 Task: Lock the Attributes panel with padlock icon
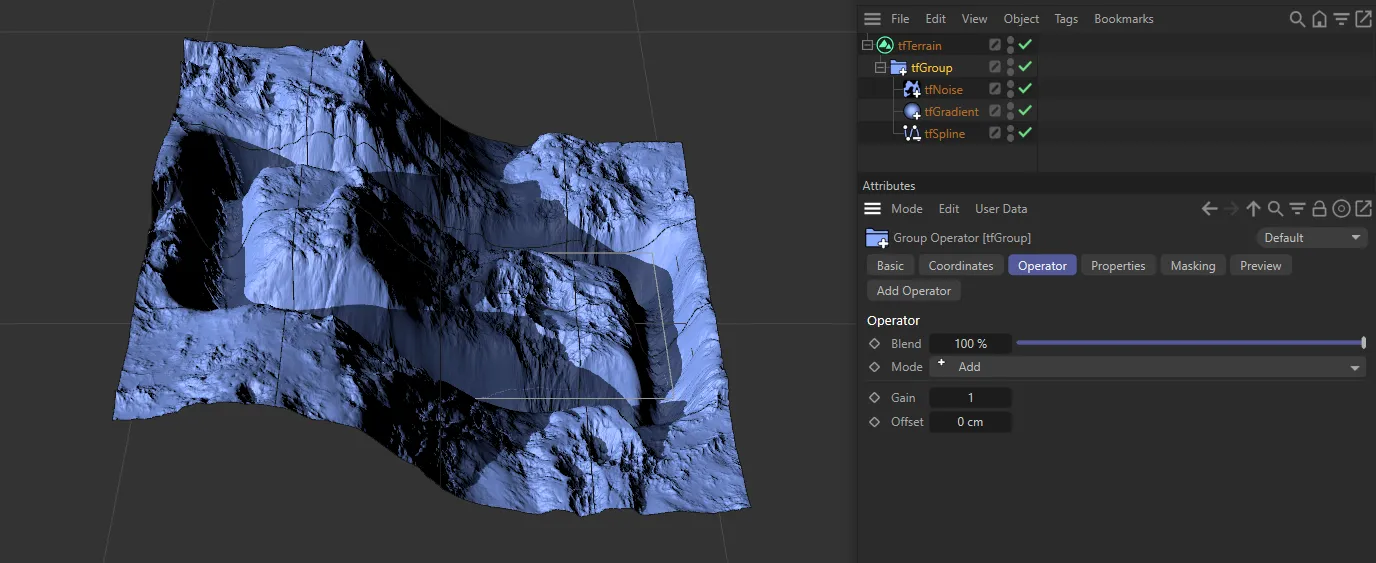[x=1319, y=209]
